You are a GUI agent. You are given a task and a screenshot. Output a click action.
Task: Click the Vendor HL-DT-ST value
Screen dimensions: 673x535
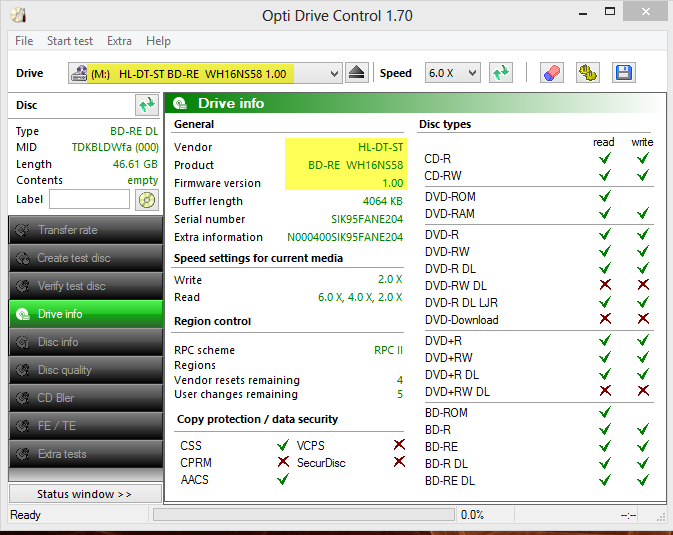380,147
